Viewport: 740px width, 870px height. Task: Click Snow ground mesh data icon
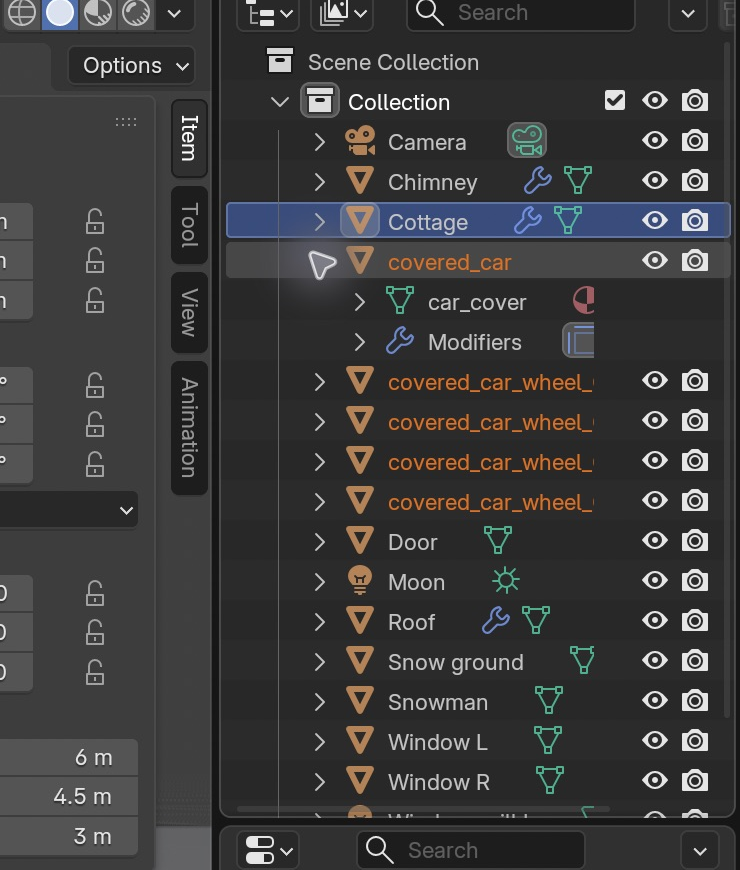click(x=582, y=660)
